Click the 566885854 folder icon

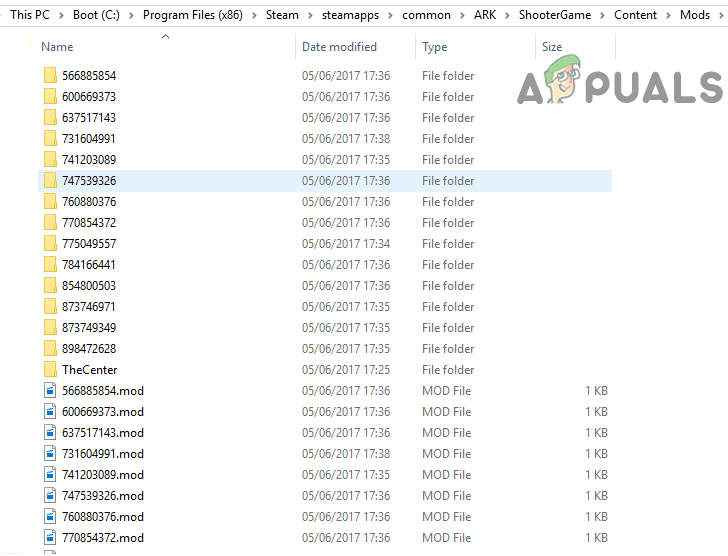50,75
